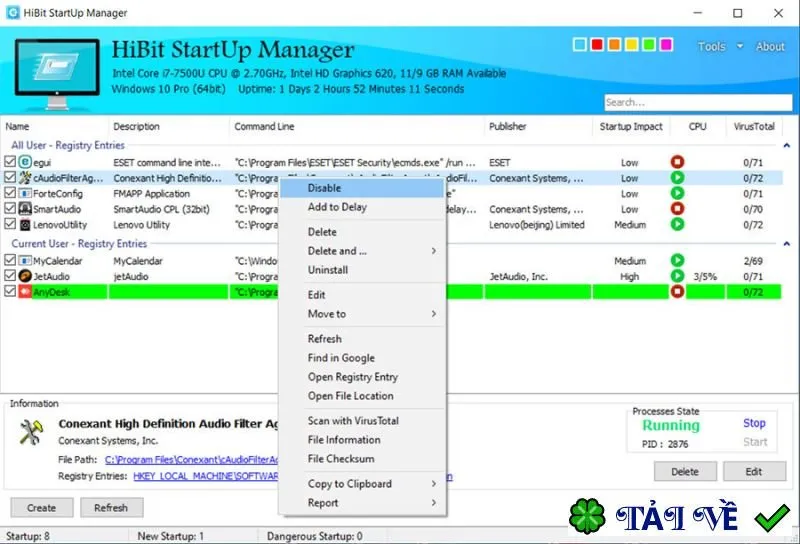Select the orange theme swatch
This screenshot has width=800, height=544.
614,45
